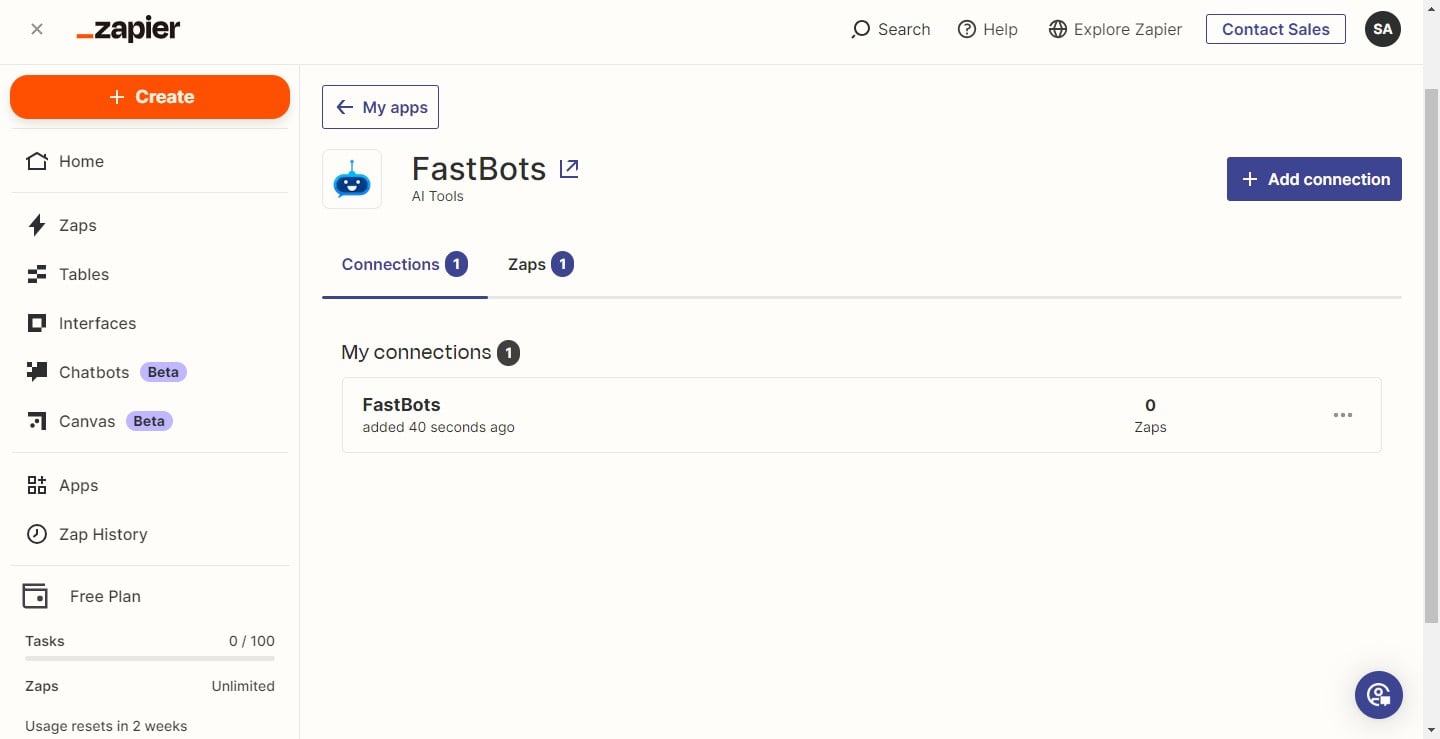This screenshot has height=739, width=1440.
Task: Click the FastBots connection row
Action: (700, 415)
